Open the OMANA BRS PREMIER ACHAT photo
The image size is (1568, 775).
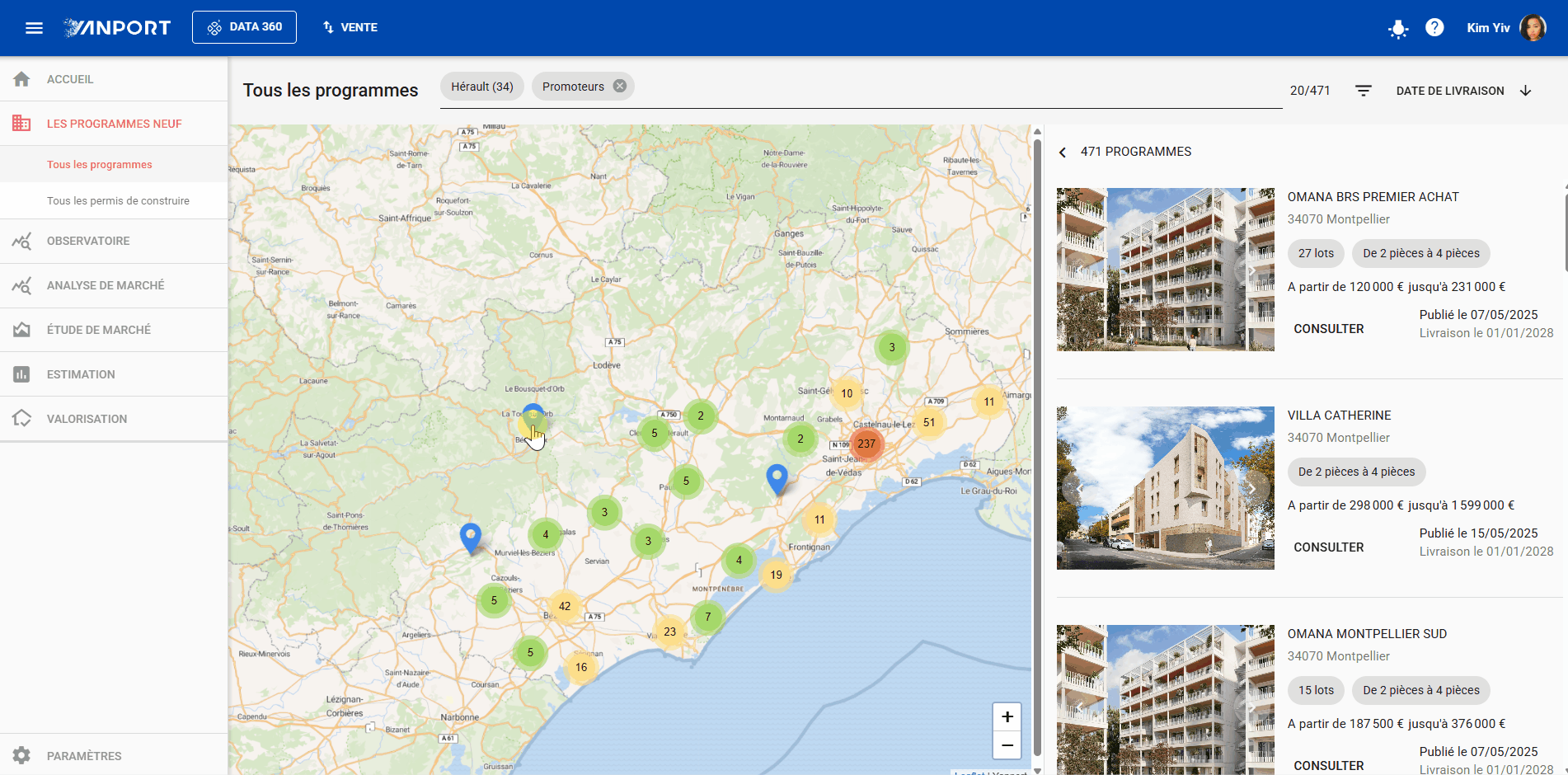1165,270
